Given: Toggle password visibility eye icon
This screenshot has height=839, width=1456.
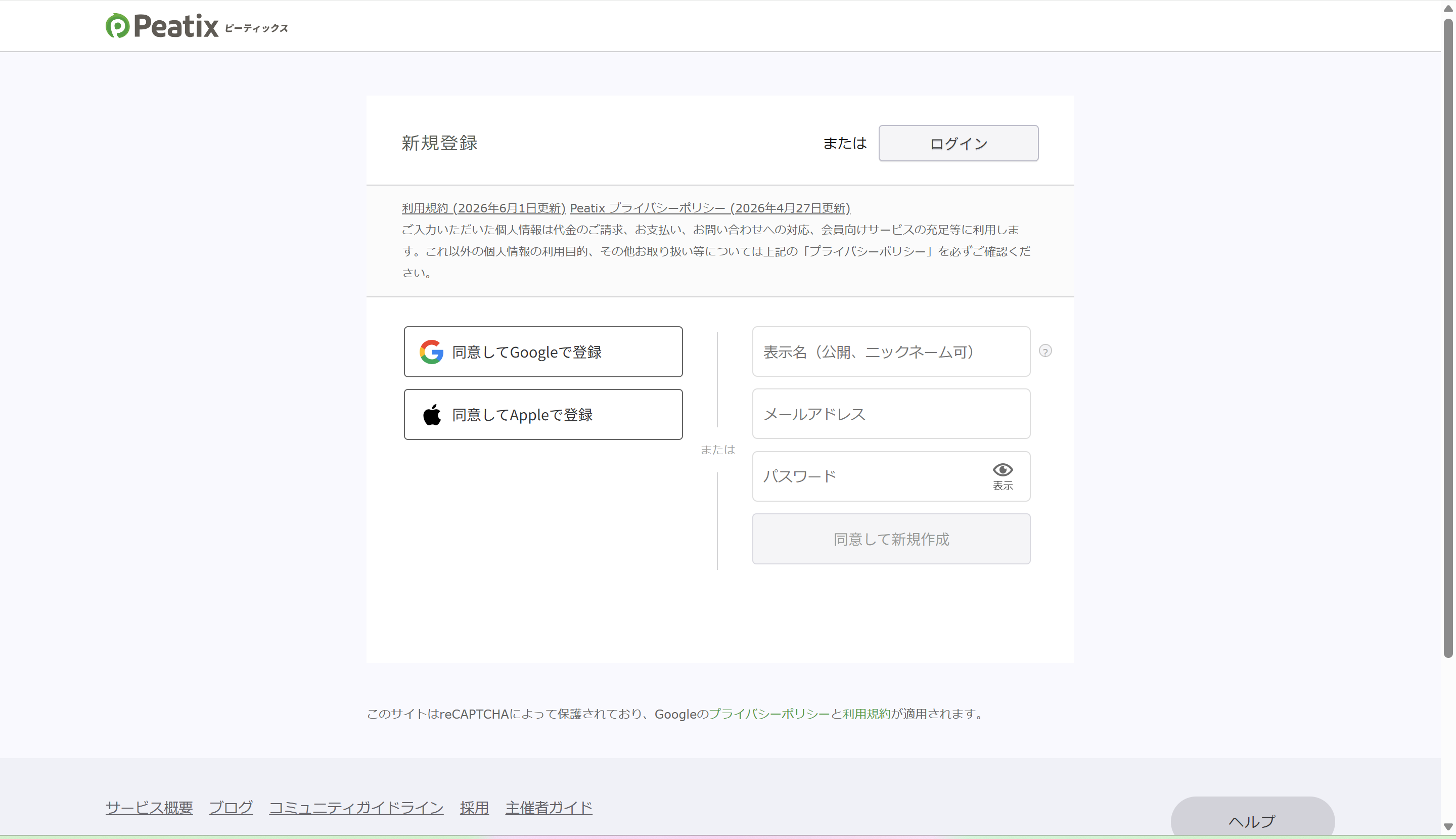Looking at the screenshot, I should click(1002, 476).
